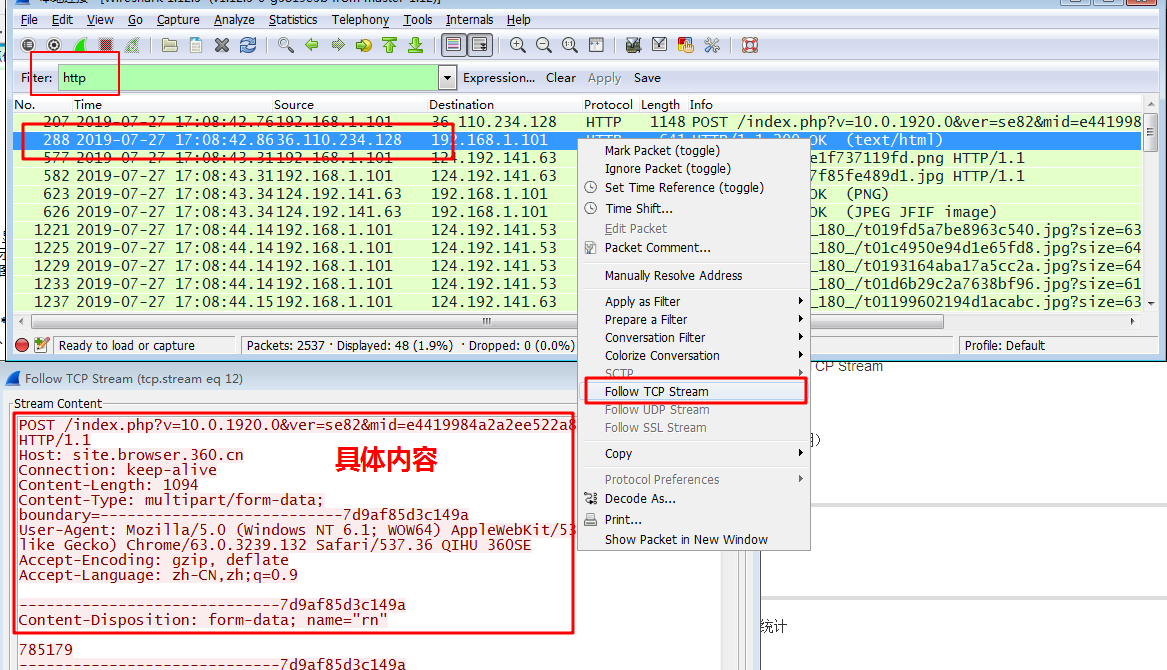Reset zoom to normal size 1:1

tap(570, 45)
